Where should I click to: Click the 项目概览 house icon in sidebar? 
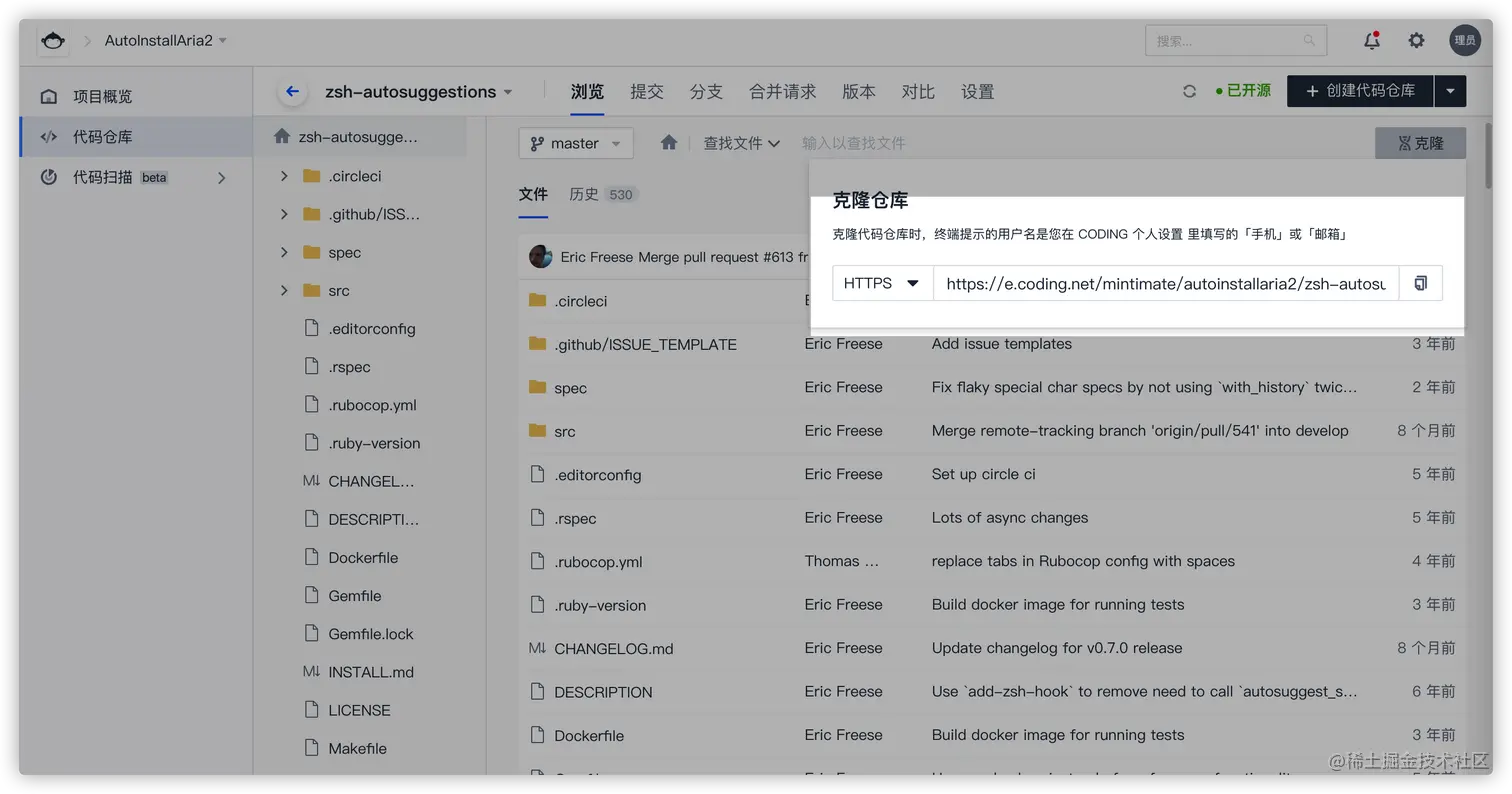[49, 97]
